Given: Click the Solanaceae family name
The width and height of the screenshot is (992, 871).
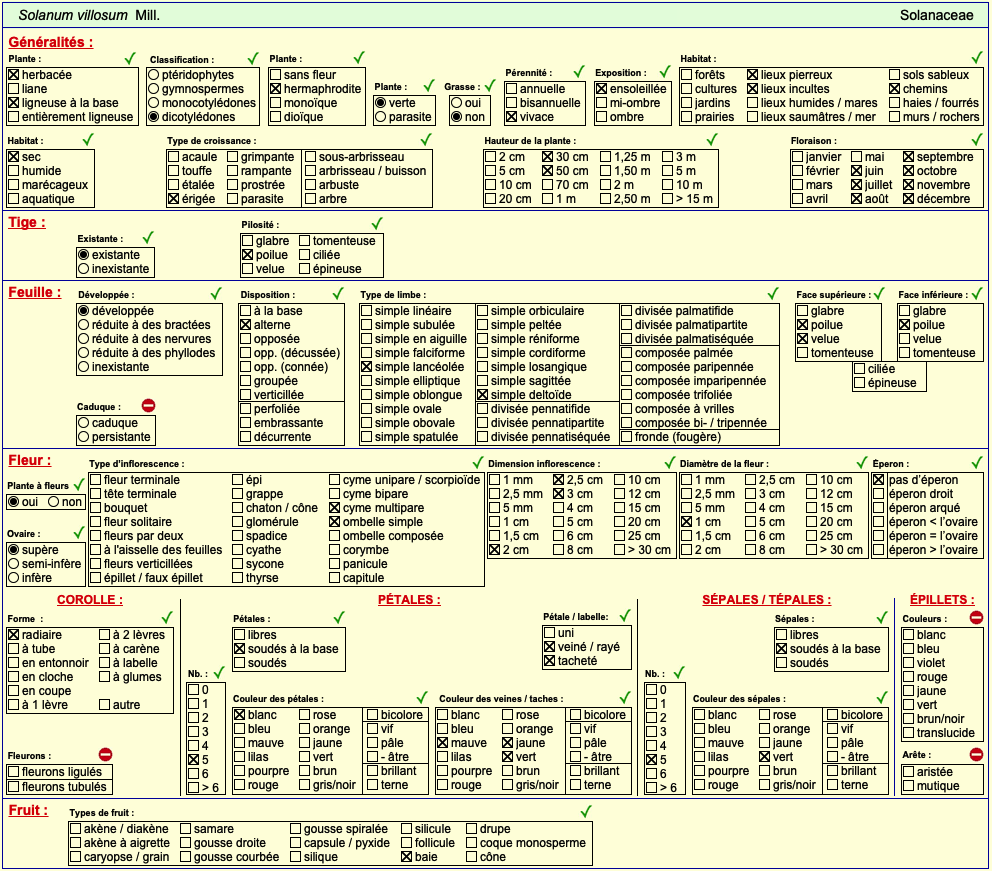Looking at the screenshot, I should (x=936, y=15).
